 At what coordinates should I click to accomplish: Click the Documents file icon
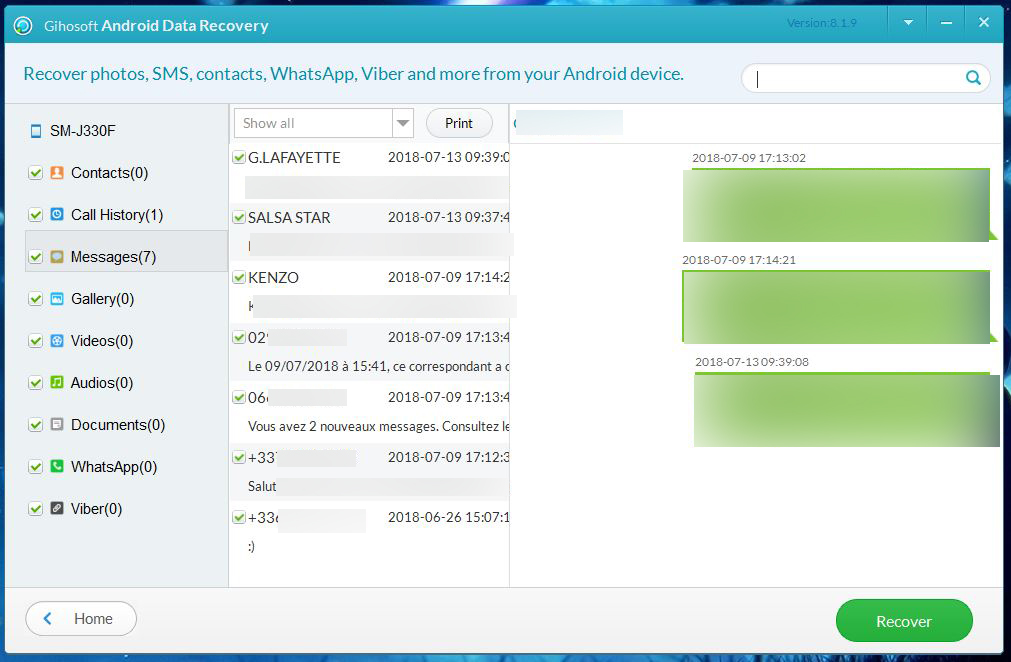[57, 424]
